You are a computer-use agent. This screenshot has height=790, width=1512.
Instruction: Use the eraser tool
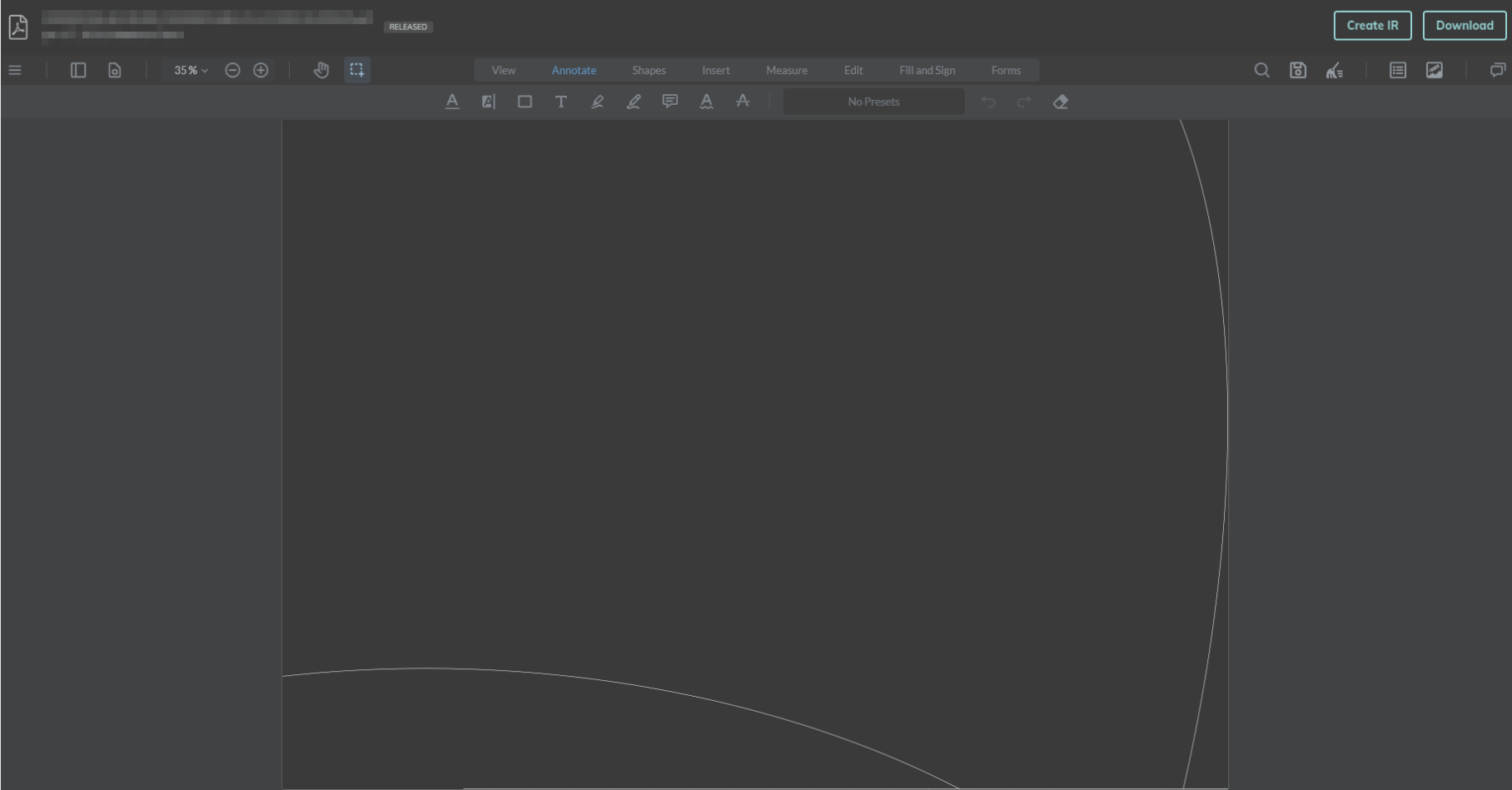[1061, 101]
